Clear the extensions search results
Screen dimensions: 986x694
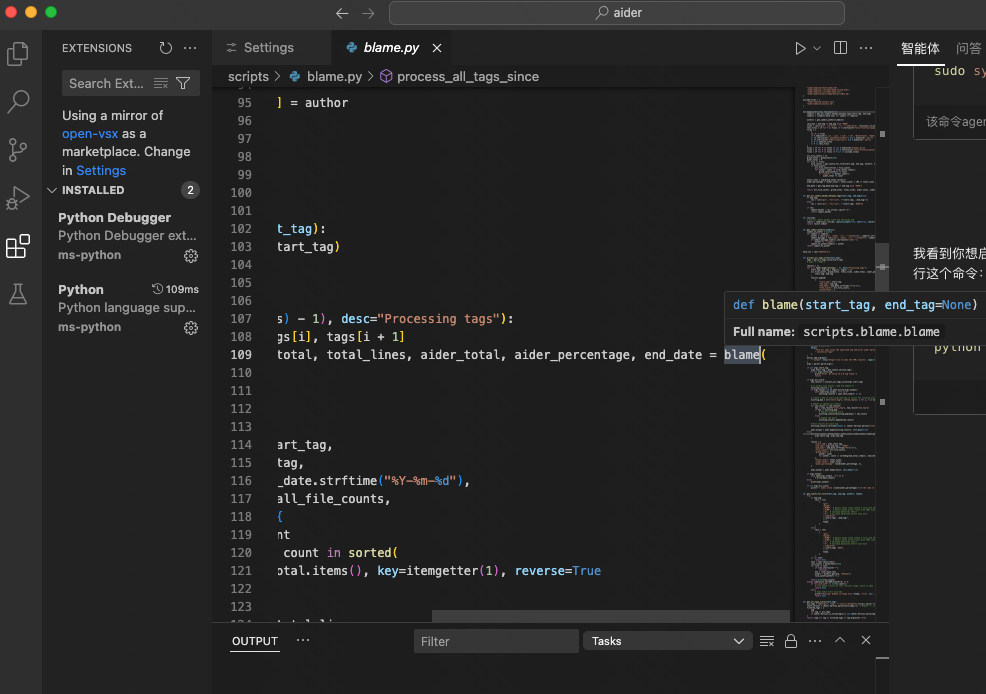[x=161, y=83]
